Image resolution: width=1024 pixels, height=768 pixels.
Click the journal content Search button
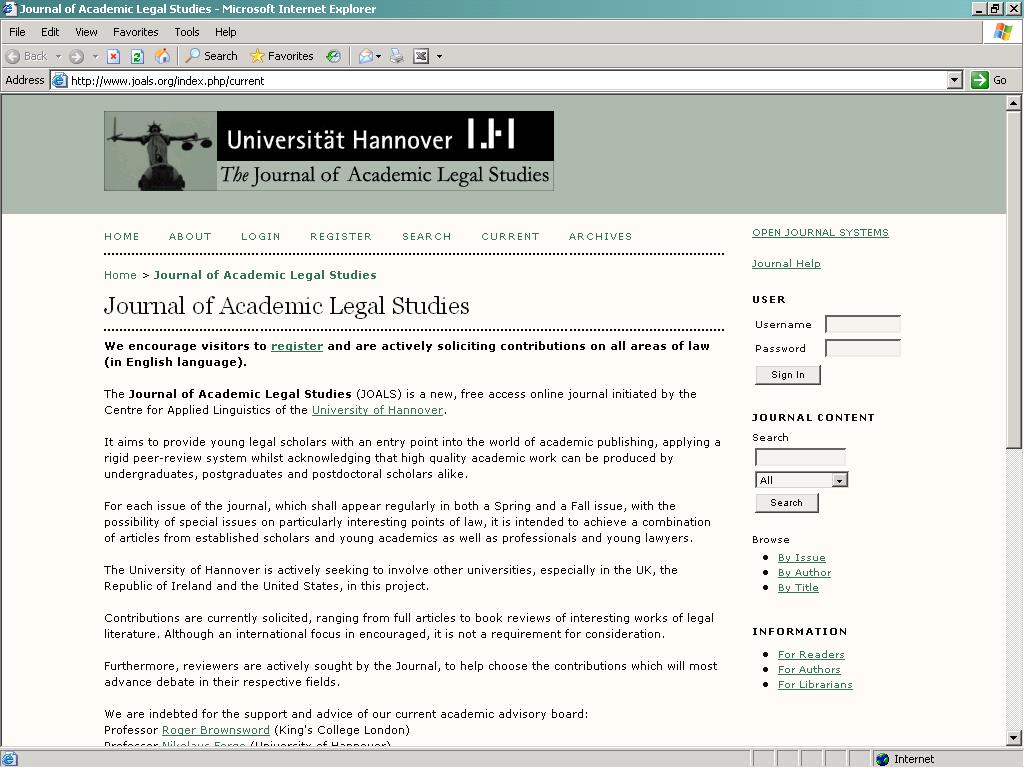tap(786, 503)
